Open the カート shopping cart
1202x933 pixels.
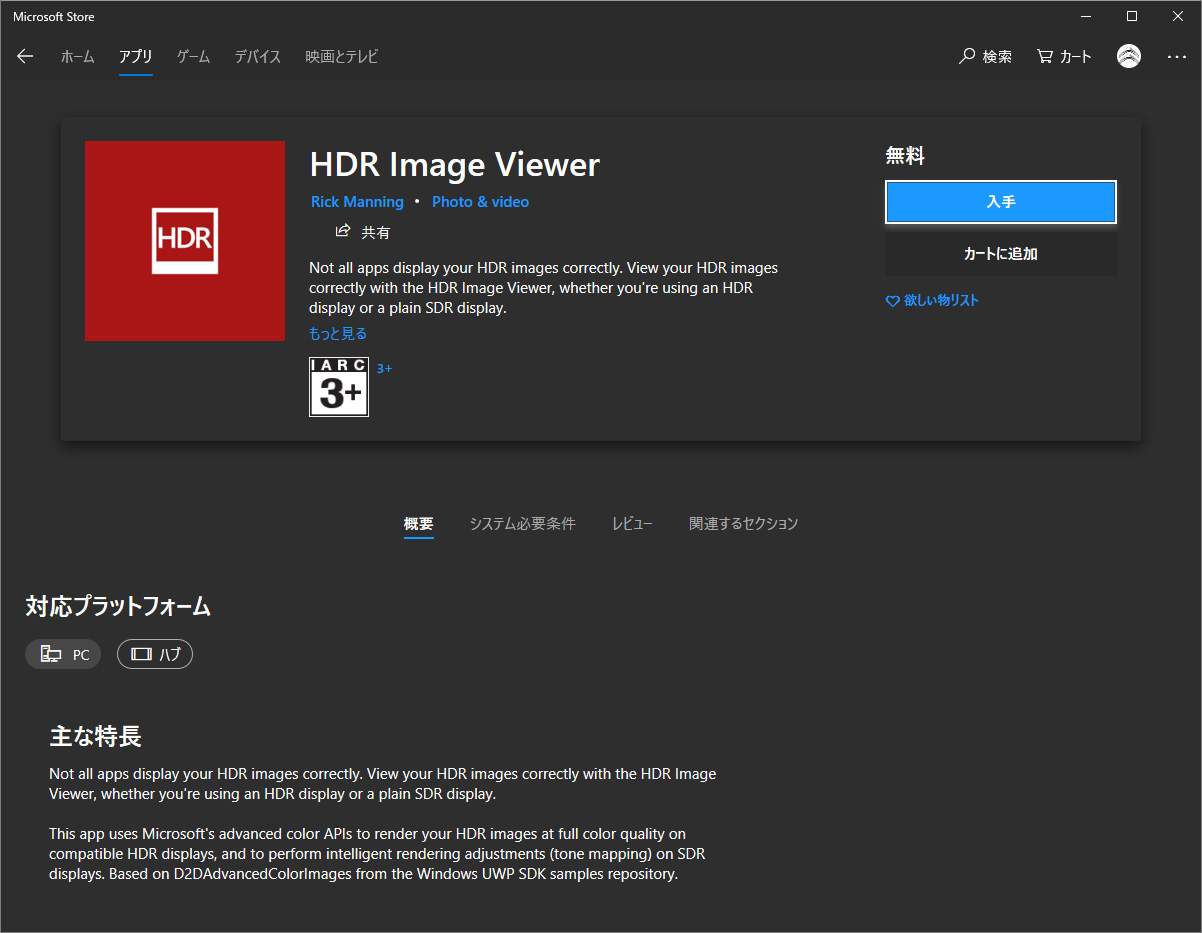pyautogui.click(x=1064, y=57)
